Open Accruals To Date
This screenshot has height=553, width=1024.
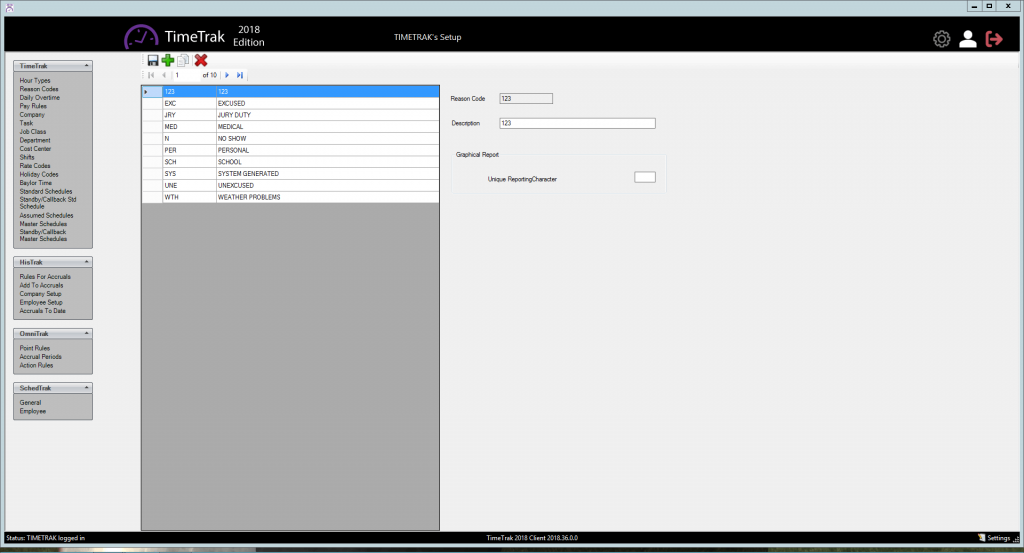[x=42, y=310]
